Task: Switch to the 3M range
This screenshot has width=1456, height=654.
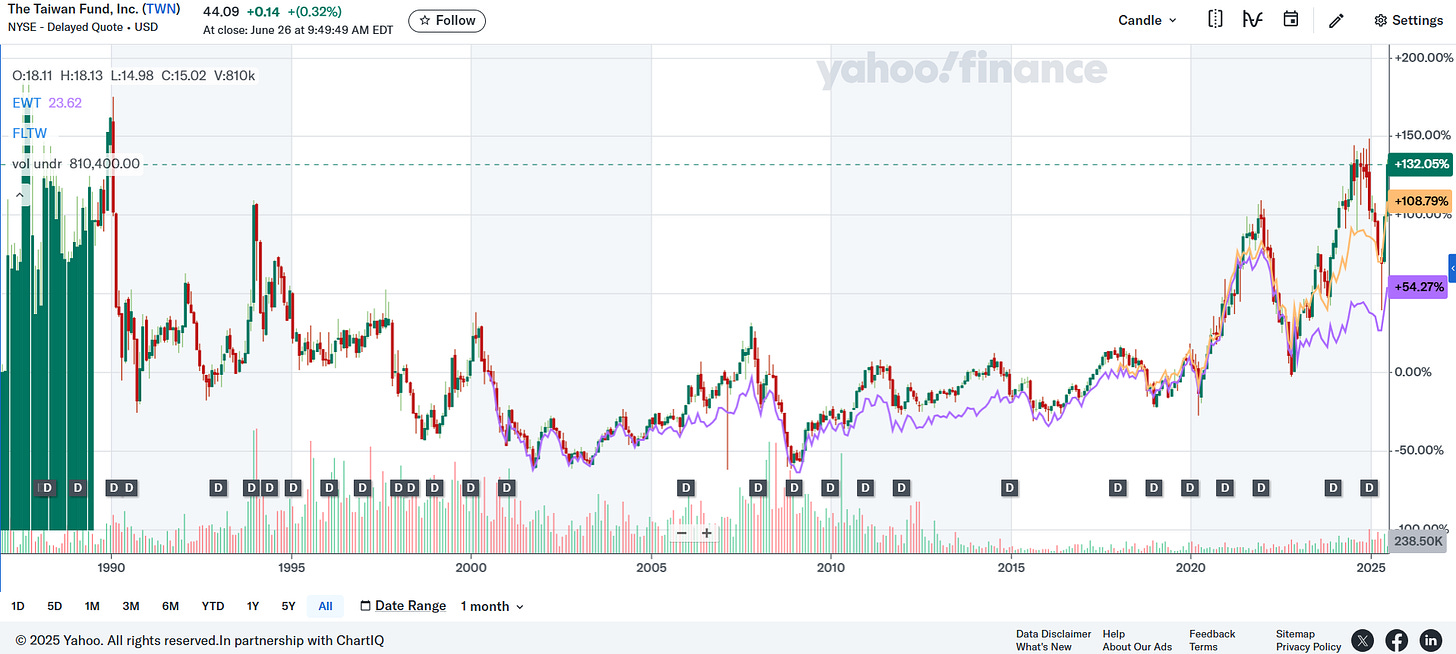Action: (x=131, y=606)
